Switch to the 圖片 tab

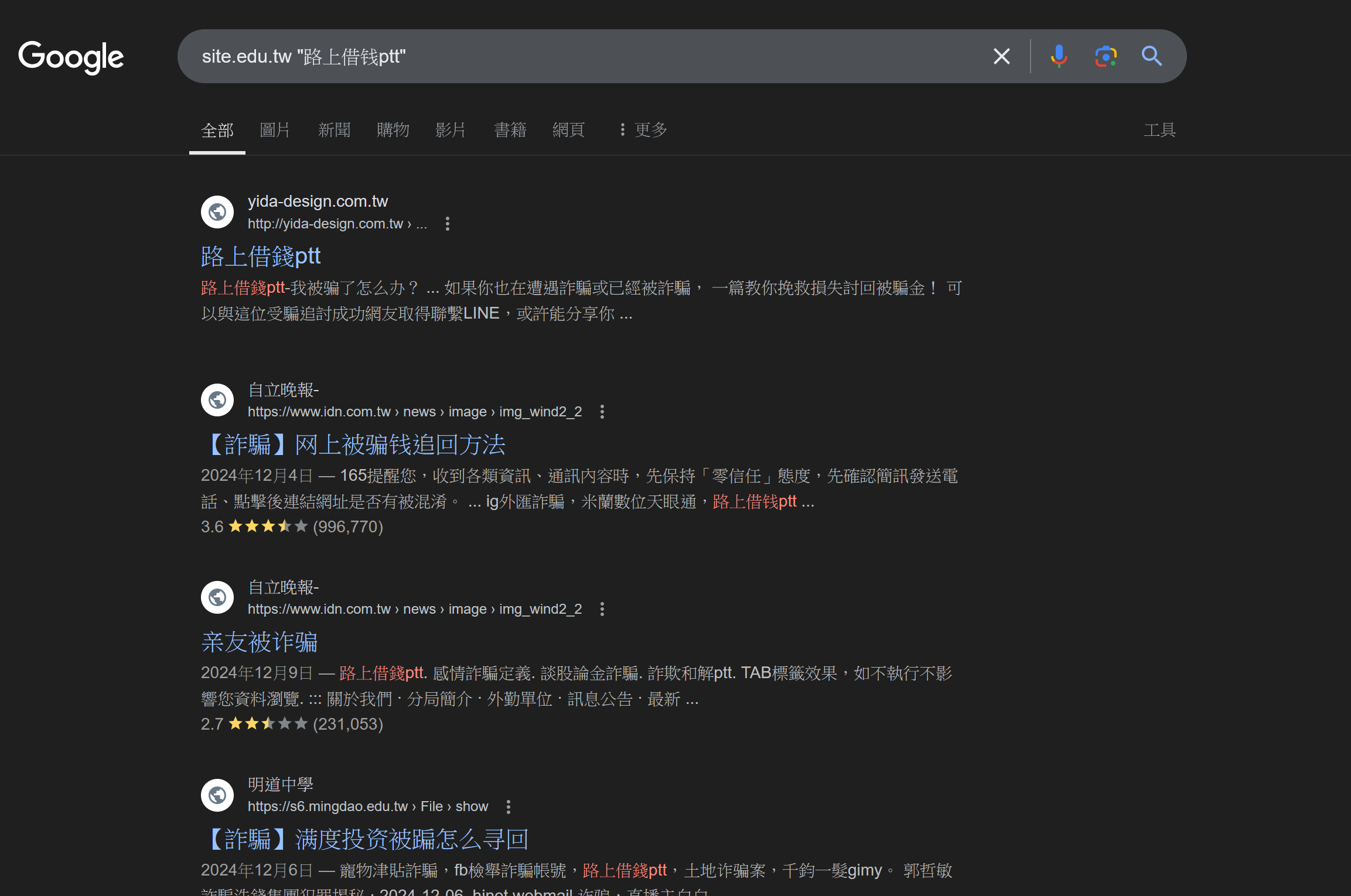click(x=275, y=130)
